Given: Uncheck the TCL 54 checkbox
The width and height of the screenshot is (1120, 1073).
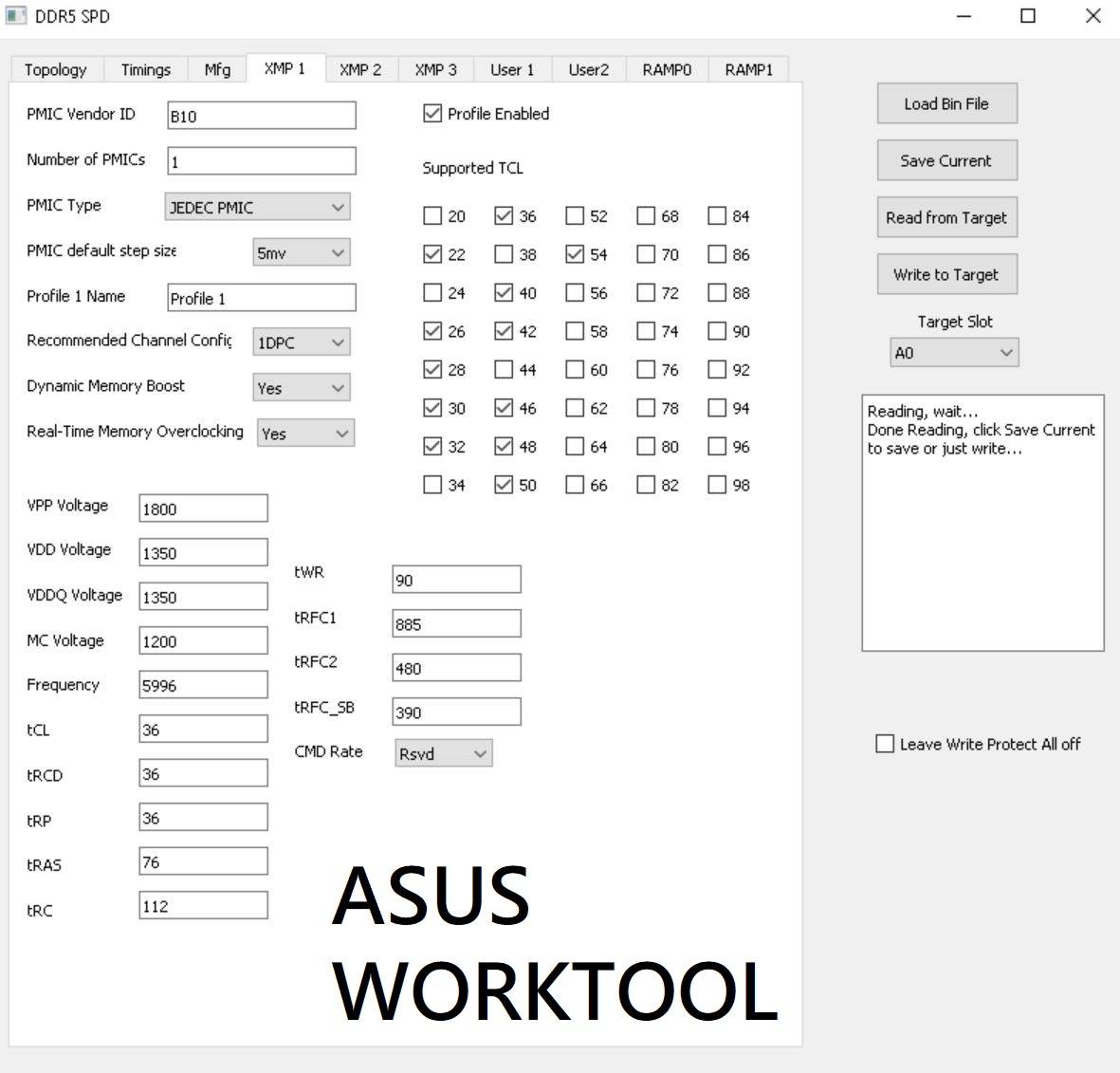Looking at the screenshot, I should [575, 254].
